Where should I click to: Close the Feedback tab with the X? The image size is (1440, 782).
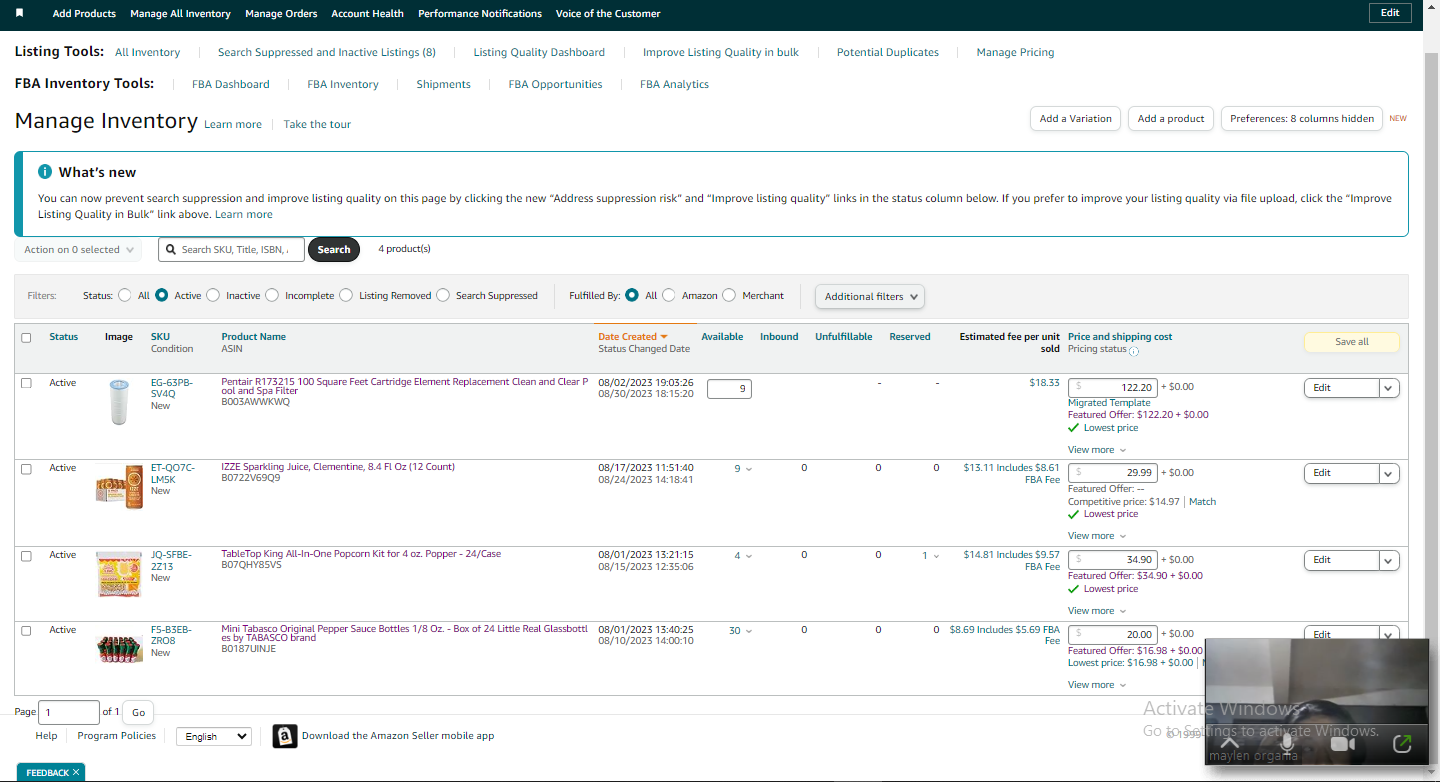click(75, 773)
